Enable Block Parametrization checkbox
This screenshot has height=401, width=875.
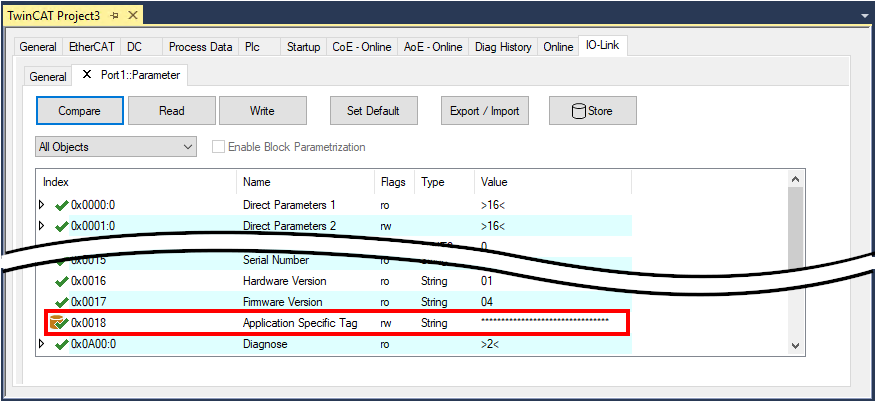(219, 147)
